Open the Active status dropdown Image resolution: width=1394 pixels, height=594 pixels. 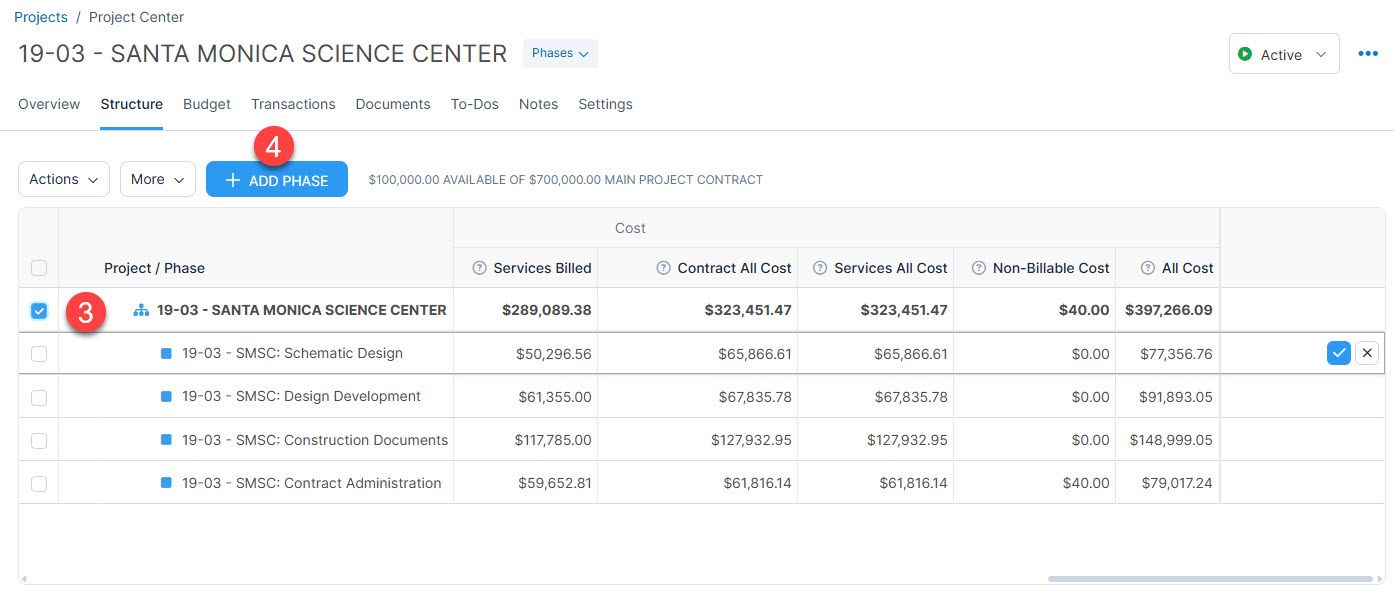click(1283, 53)
